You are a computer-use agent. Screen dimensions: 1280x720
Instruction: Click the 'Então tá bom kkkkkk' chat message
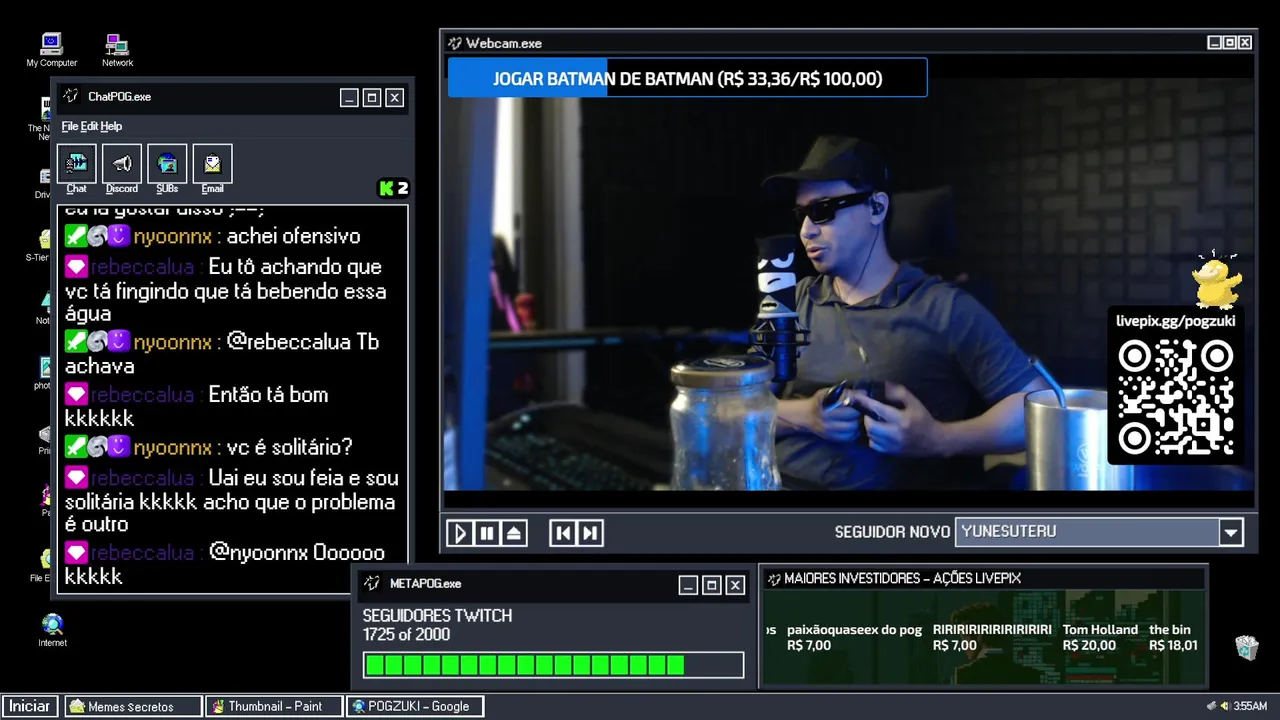click(197, 406)
